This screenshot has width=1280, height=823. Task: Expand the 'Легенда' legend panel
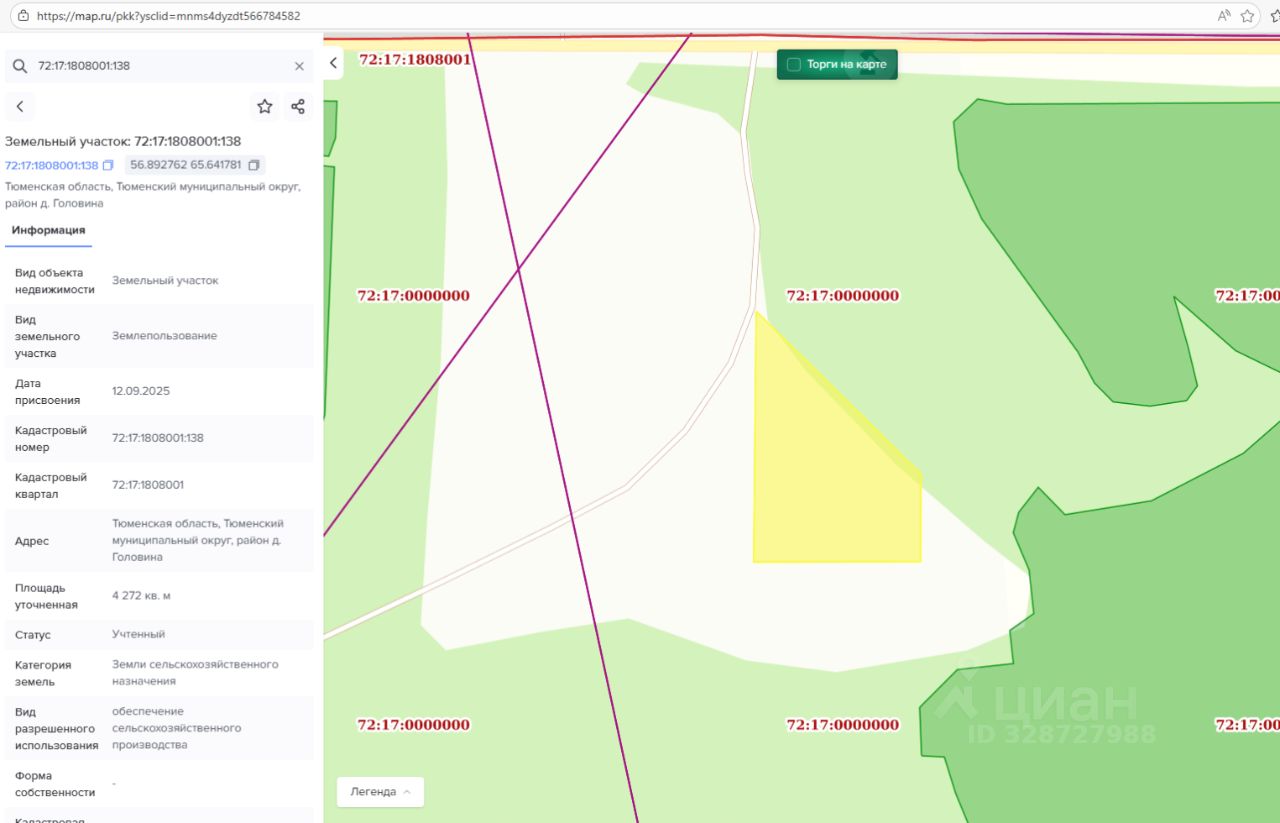tap(380, 792)
